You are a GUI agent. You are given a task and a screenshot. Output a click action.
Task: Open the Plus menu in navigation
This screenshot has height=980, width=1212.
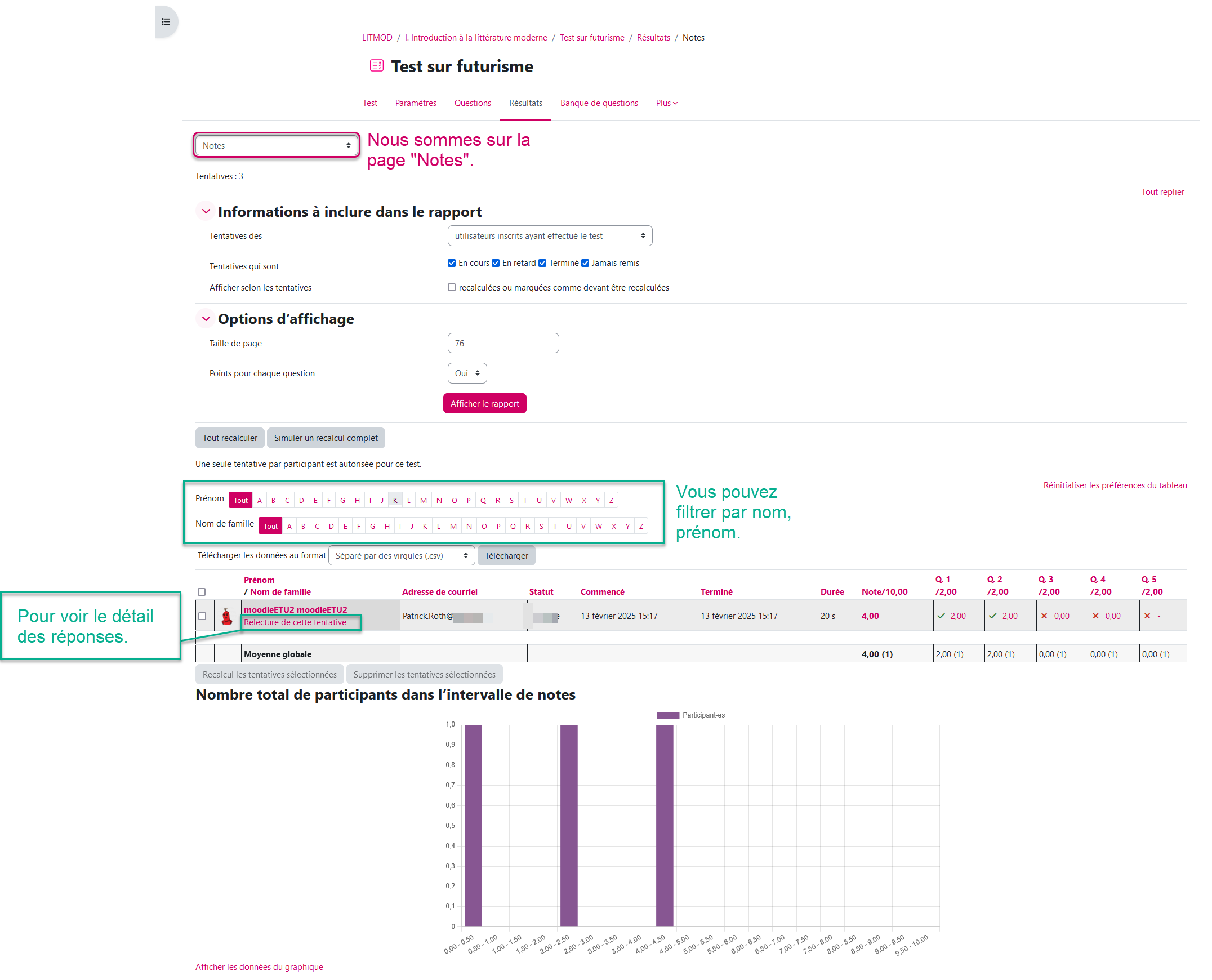[x=666, y=103]
